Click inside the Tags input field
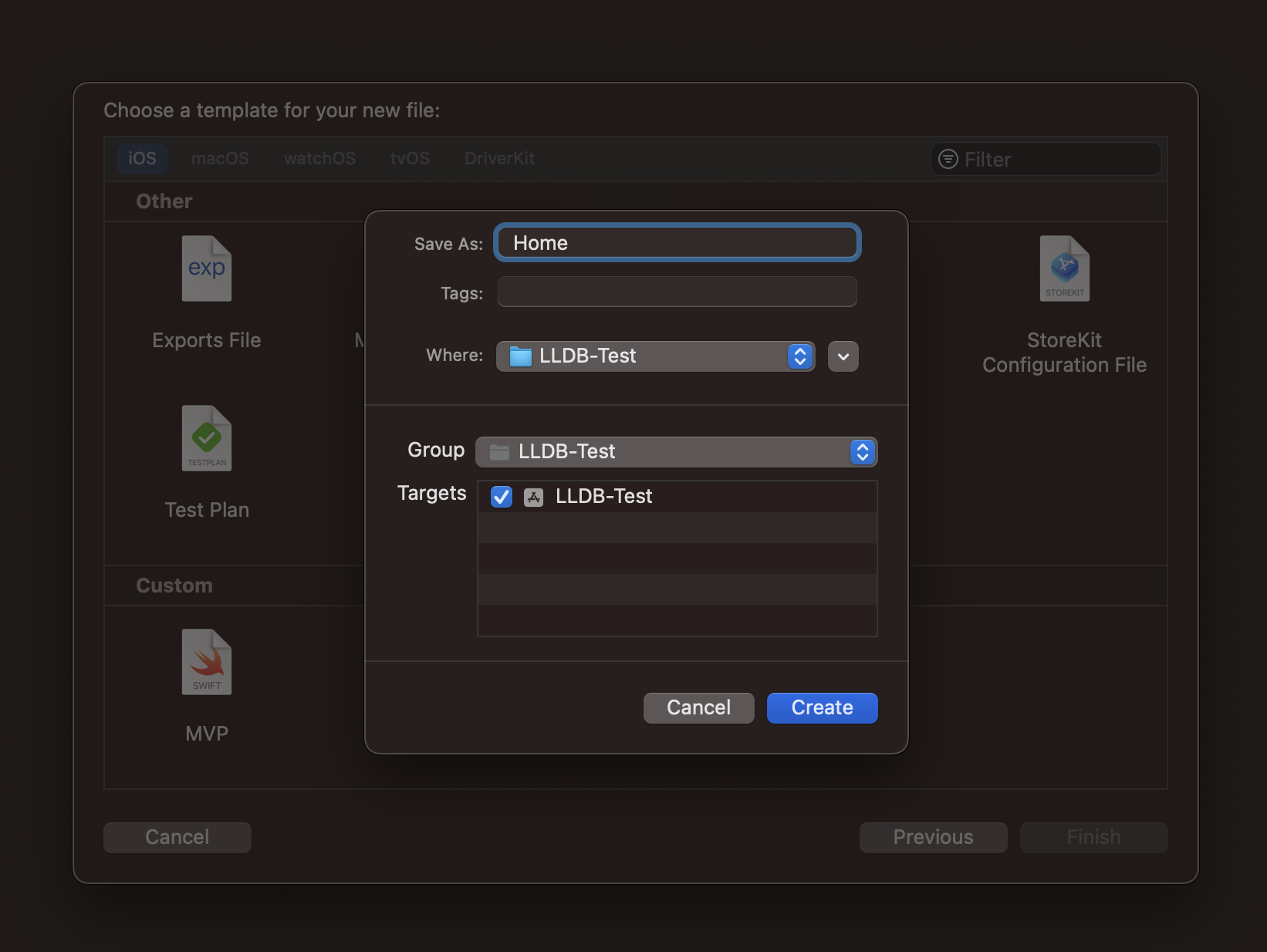The image size is (1267, 952). [x=676, y=292]
